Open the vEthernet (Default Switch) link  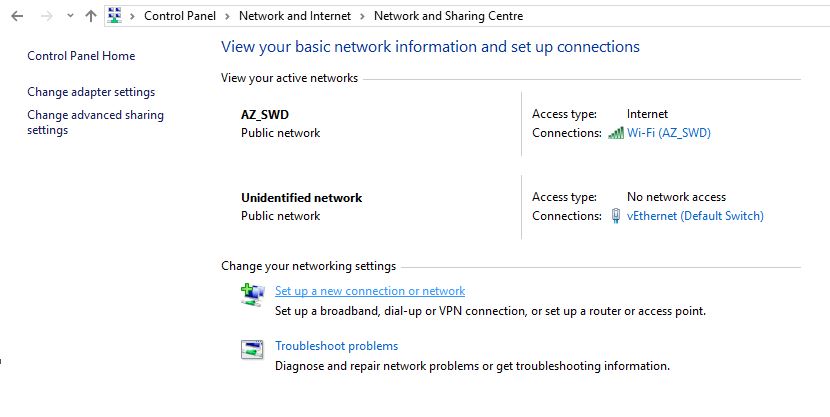click(x=695, y=216)
